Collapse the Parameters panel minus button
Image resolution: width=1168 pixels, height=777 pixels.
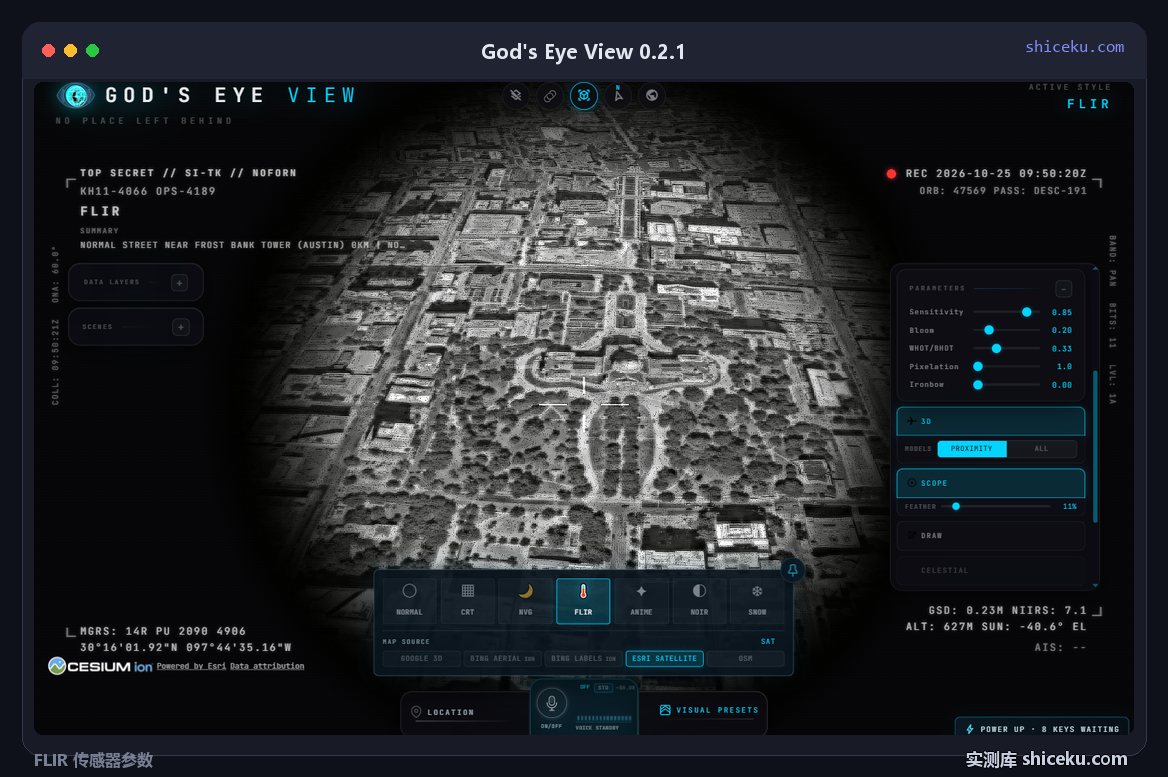(1064, 288)
